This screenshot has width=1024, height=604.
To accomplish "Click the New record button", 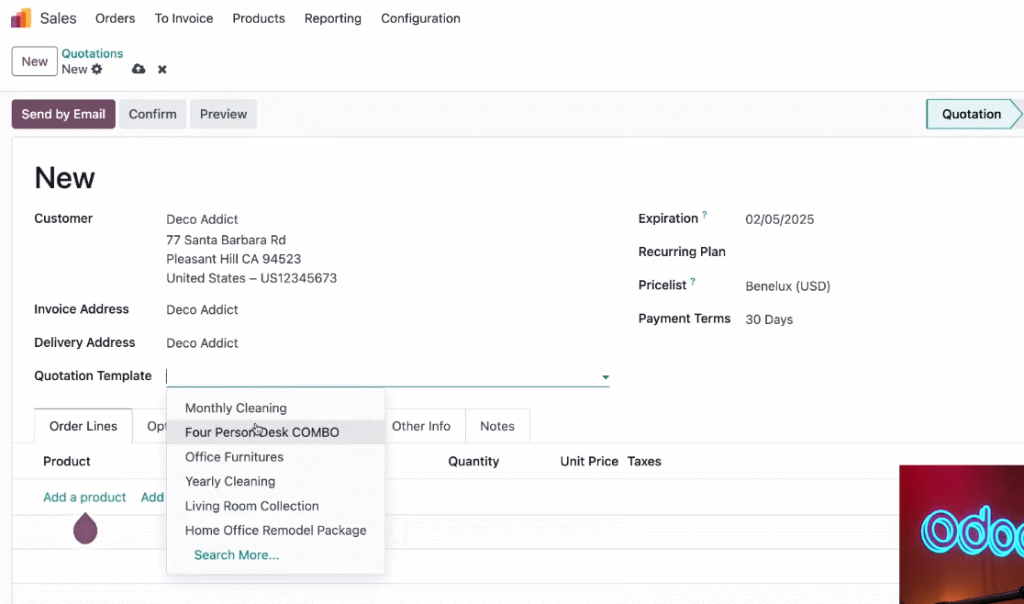I will [x=35, y=61].
